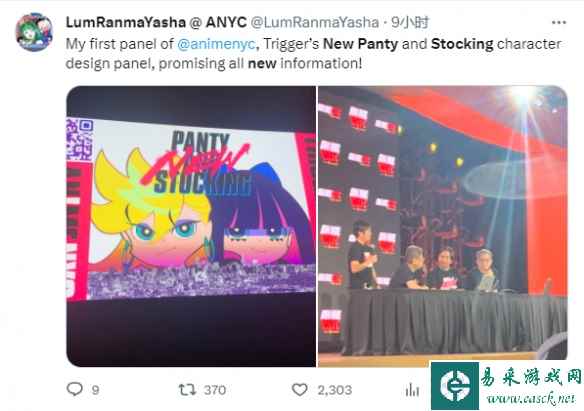Viewport: 584px width, 411px height.
Task: Click the green easck logo watermark
Action: point(455,386)
